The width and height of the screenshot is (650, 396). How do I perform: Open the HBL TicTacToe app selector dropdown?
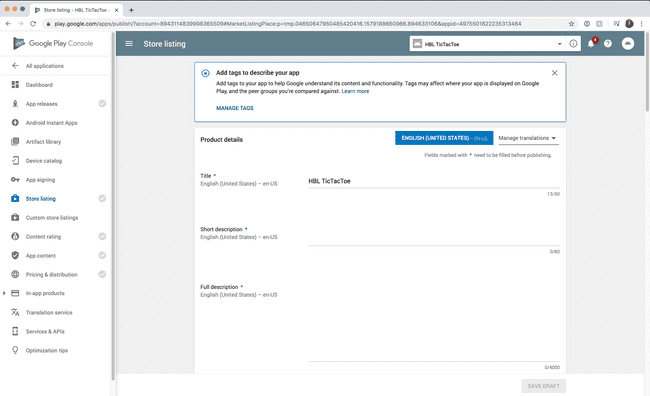pos(488,44)
